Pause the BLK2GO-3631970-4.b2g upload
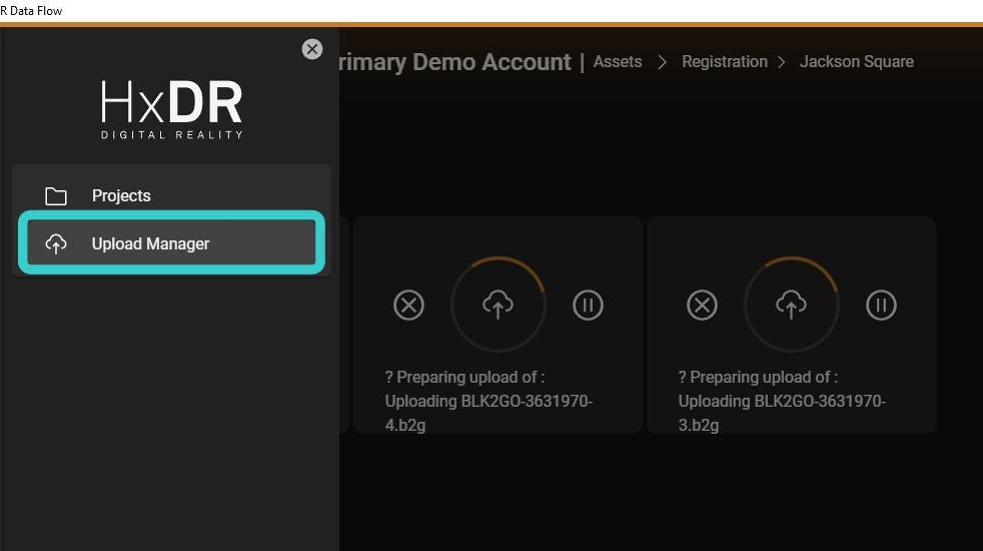This screenshot has height=551, width=983. point(587,305)
